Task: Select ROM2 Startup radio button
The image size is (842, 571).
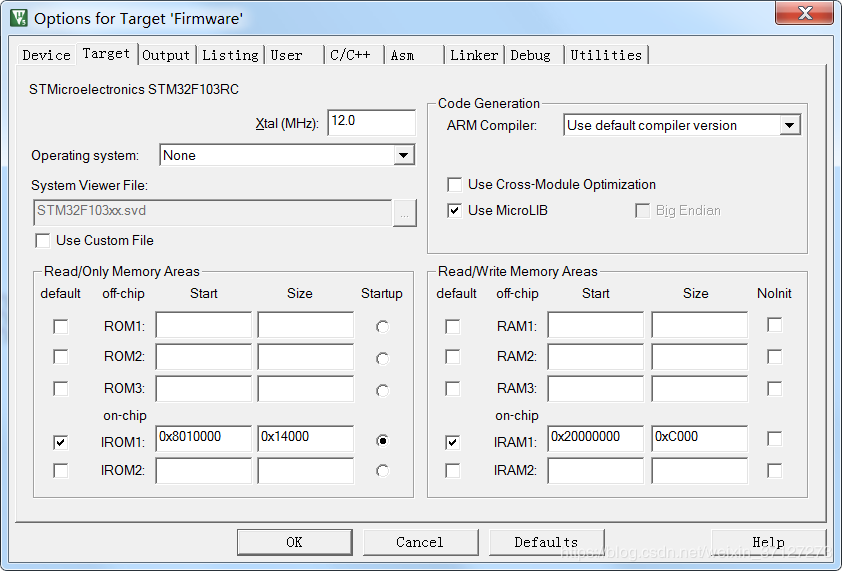Action: pos(382,358)
